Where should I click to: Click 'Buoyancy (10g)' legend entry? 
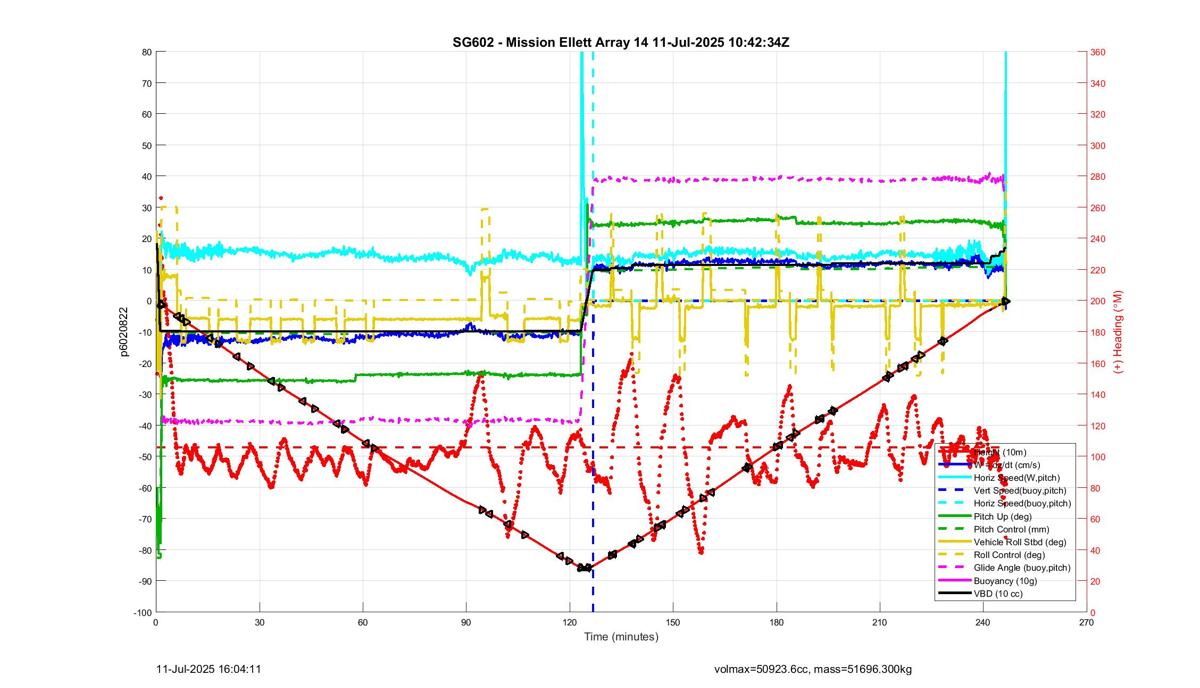pyautogui.click(x=1006, y=581)
